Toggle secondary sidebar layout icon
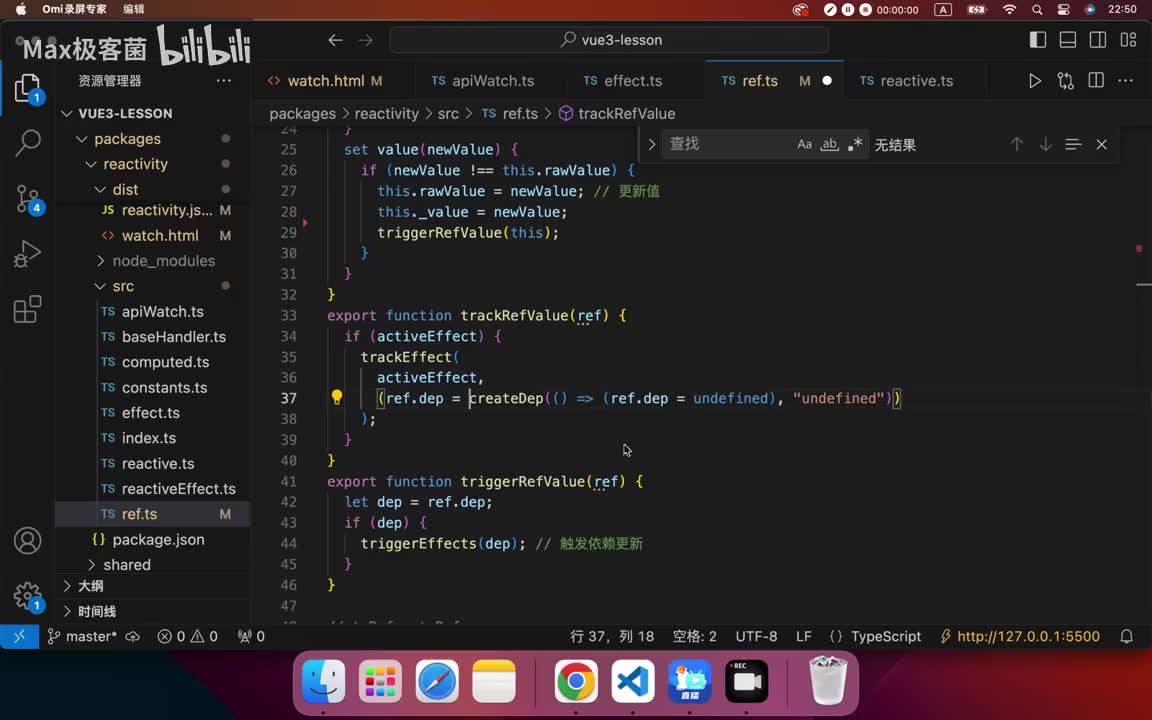Image resolution: width=1152 pixels, height=720 pixels. coord(1098,40)
